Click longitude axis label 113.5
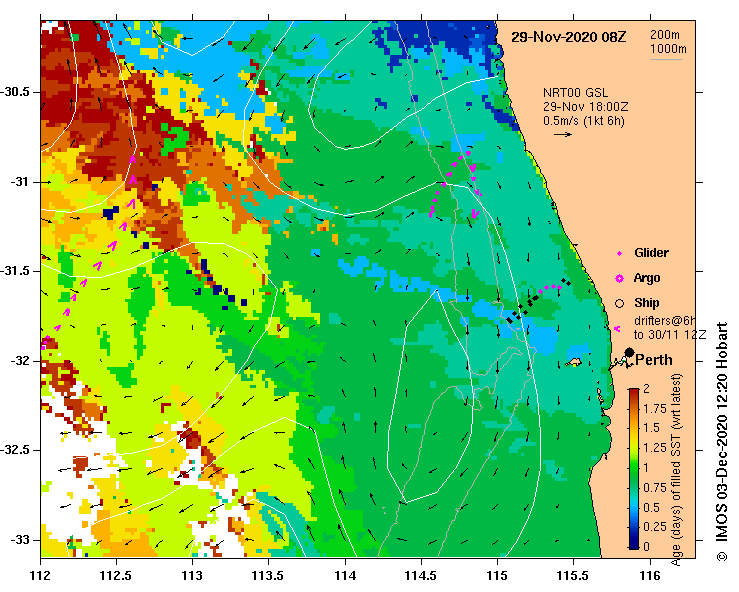 (269, 576)
